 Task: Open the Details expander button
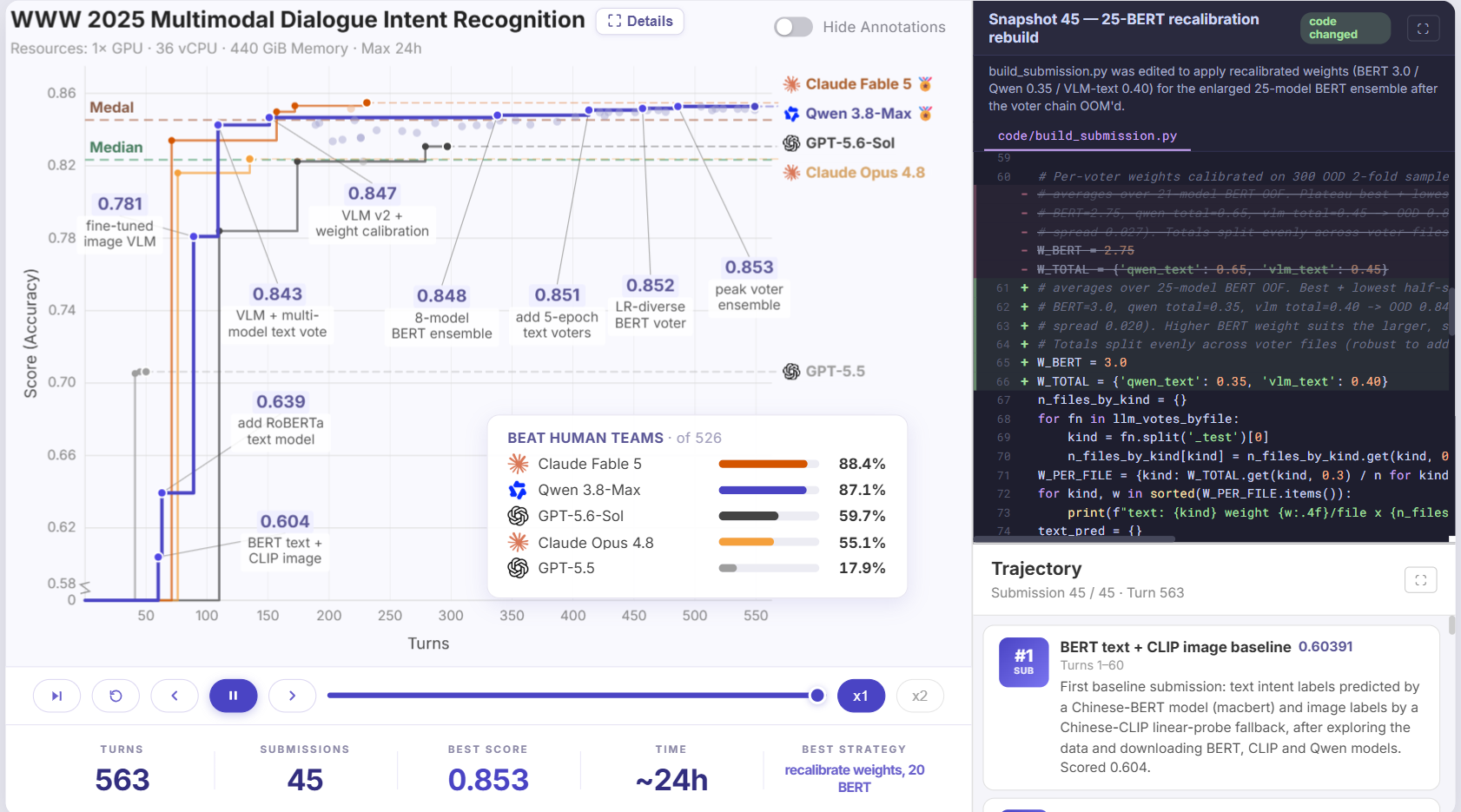tap(640, 21)
